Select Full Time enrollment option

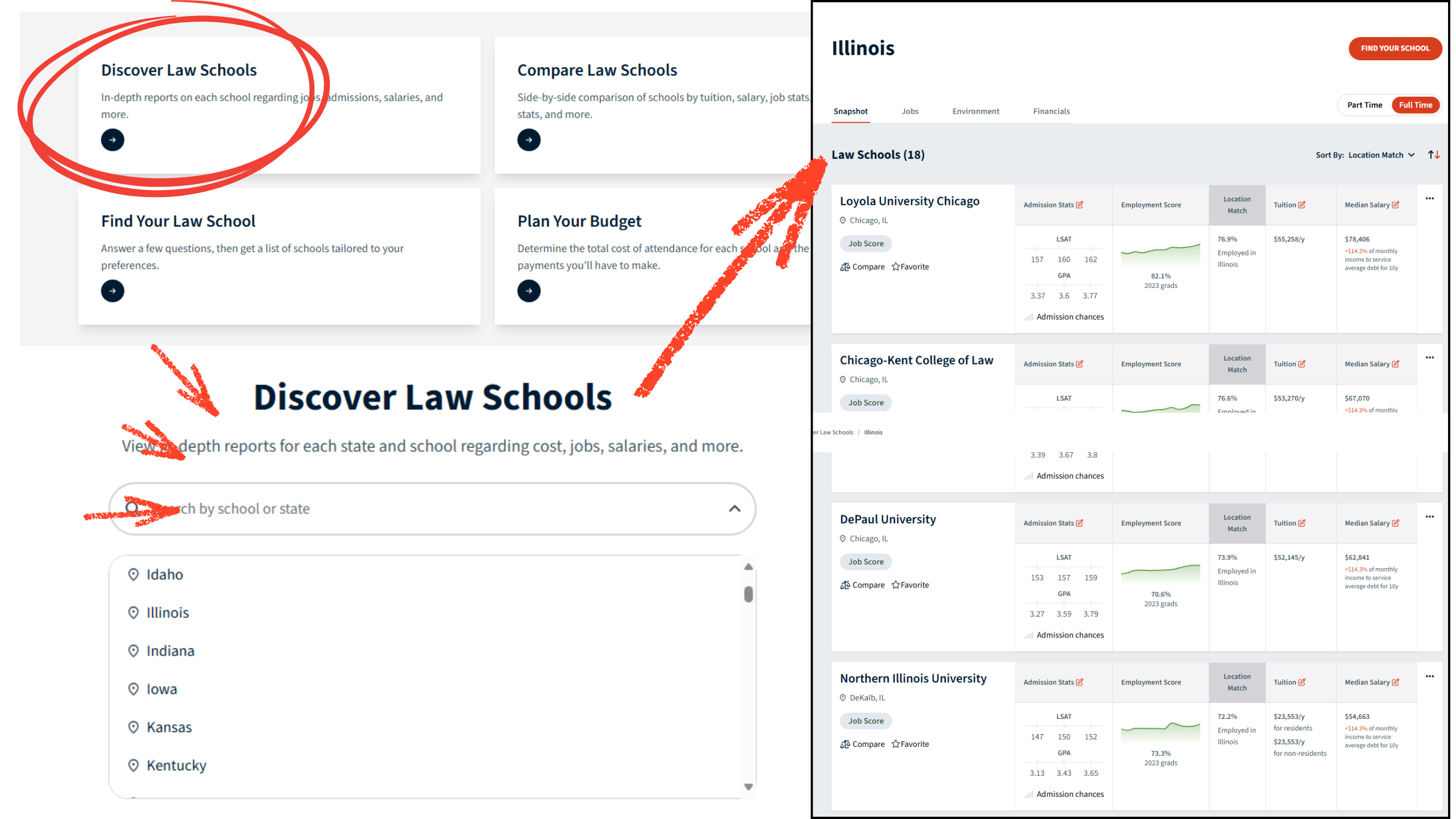(x=1415, y=105)
